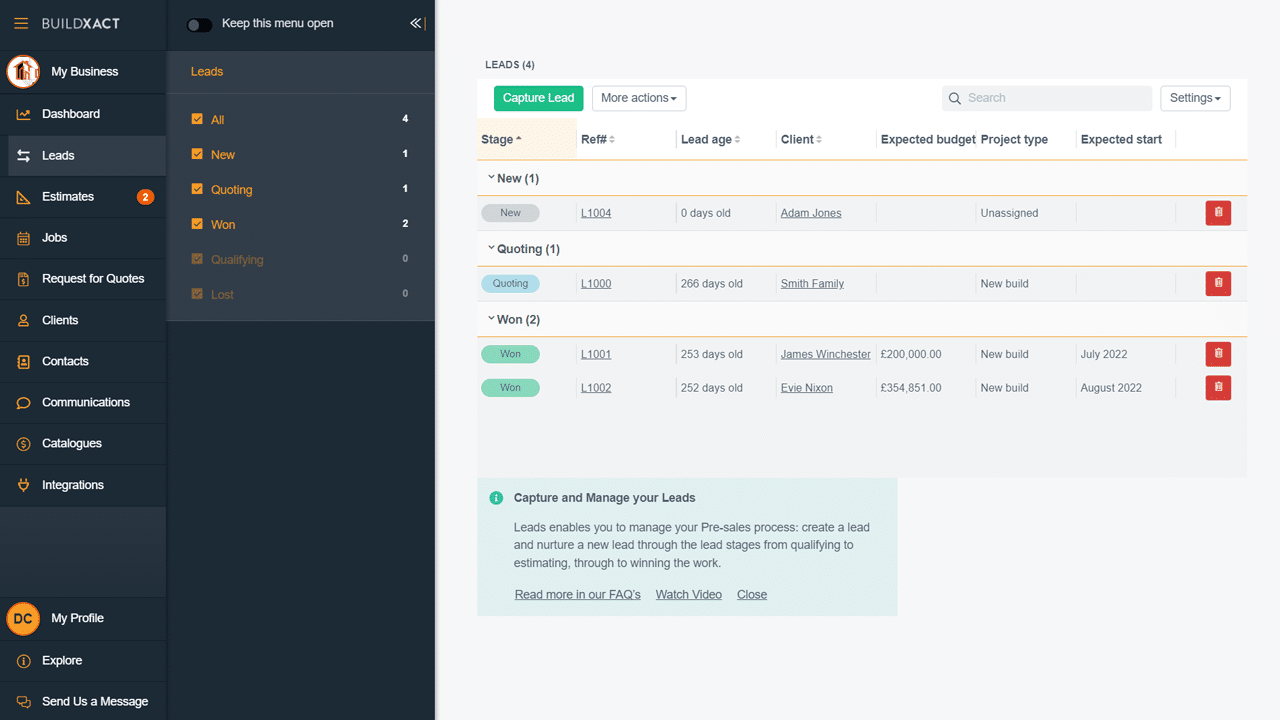Open the Settings dropdown
1280x720 pixels.
1194,98
